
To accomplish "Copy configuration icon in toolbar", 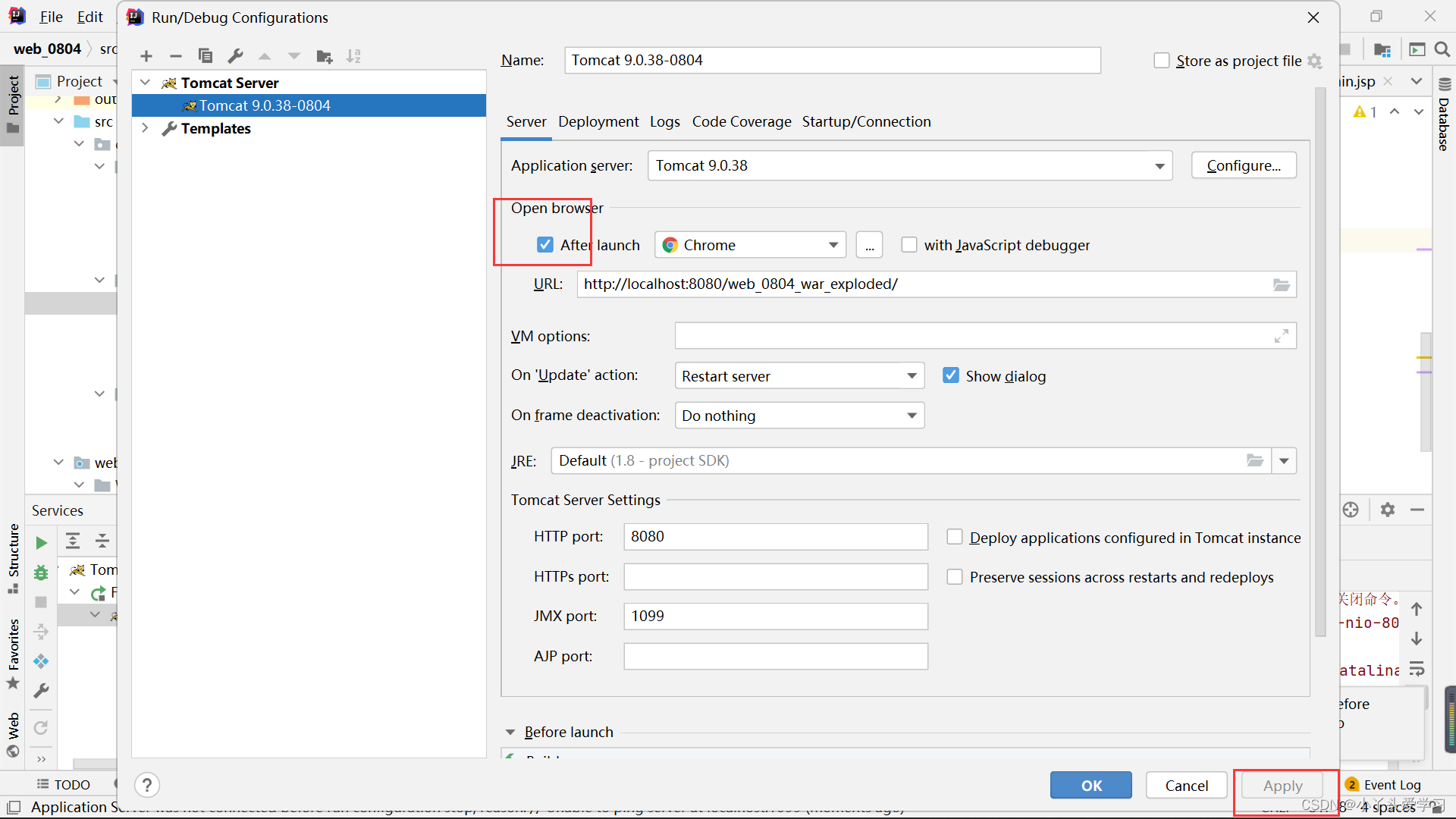I will pyautogui.click(x=206, y=56).
